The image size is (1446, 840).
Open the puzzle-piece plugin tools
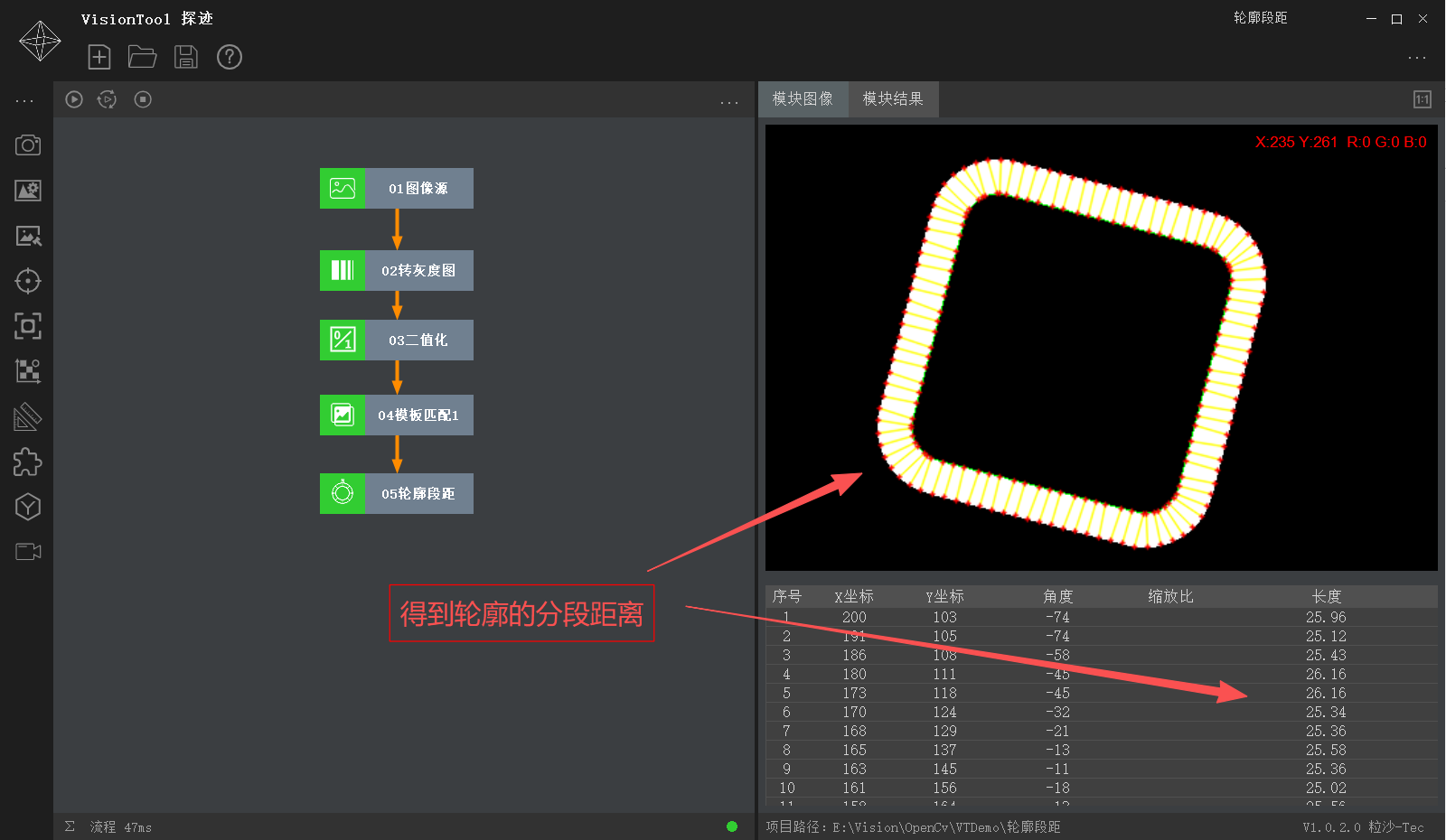28,462
